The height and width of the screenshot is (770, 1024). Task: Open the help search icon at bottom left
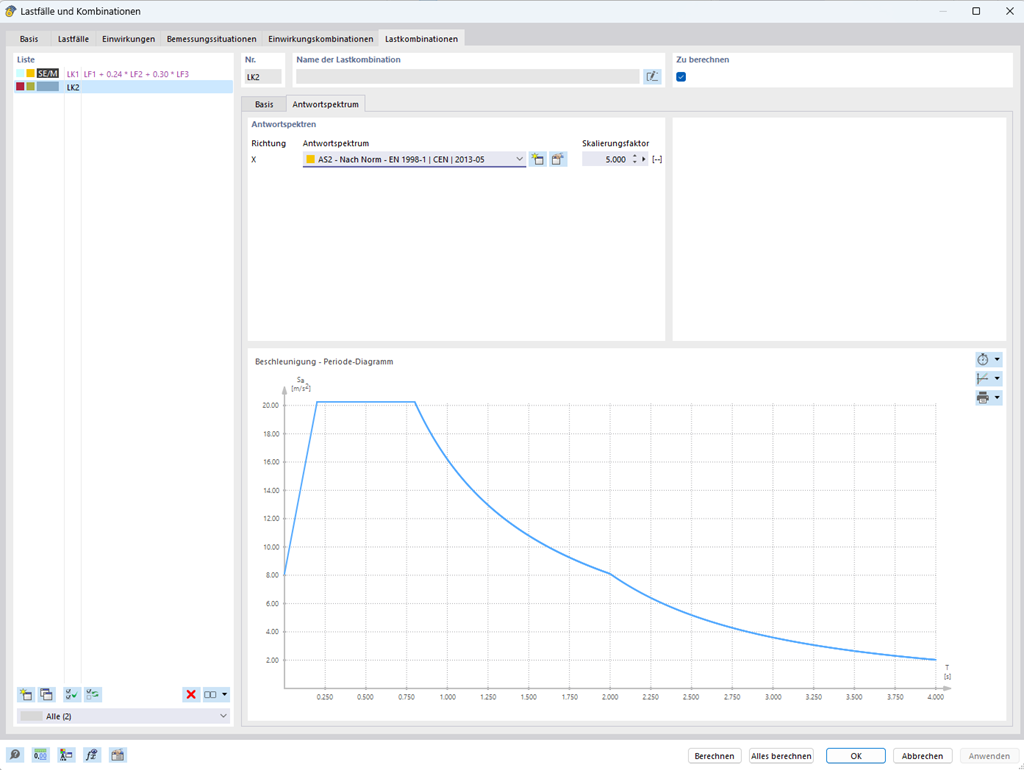click(x=14, y=755)
